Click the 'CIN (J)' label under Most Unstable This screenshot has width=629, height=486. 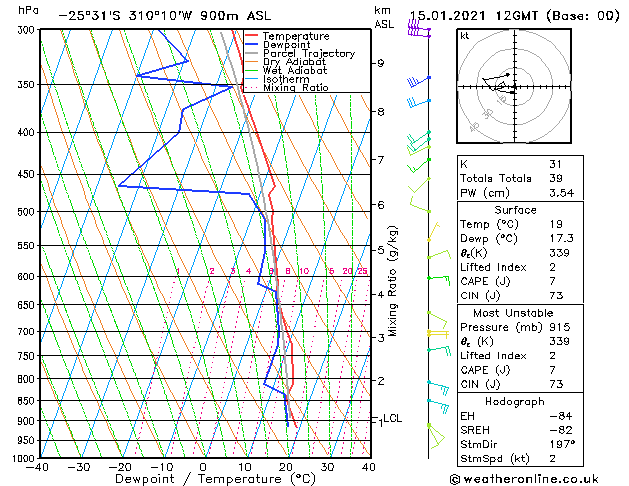tap(480, 385)
